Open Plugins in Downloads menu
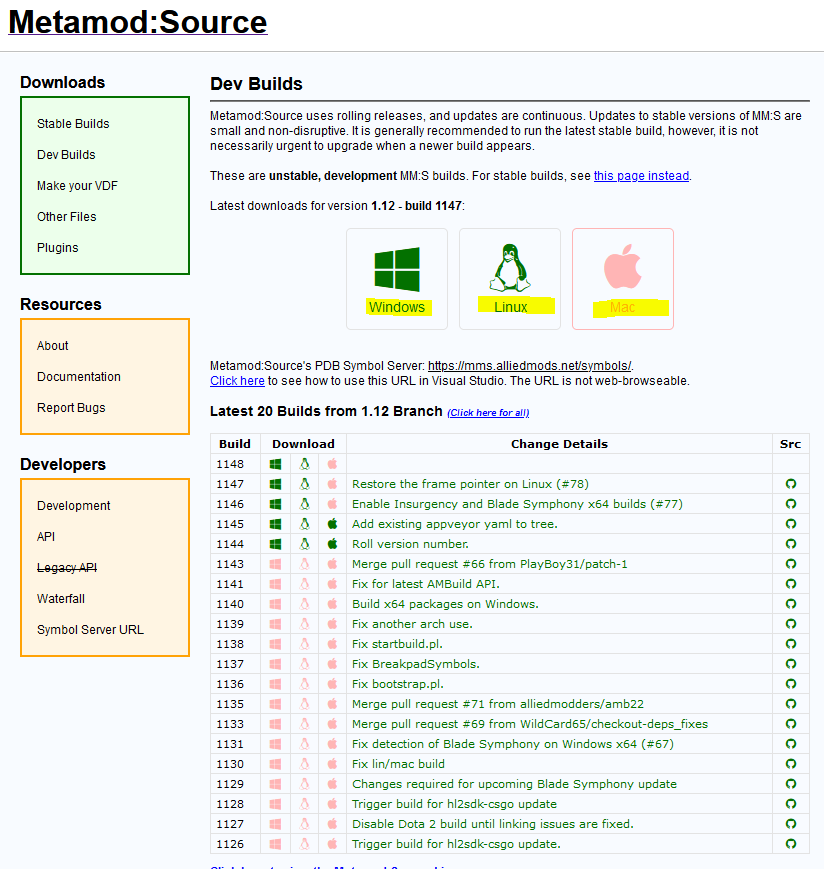Image resolution: width=824 pixels, height=869 pixels. 58,248
